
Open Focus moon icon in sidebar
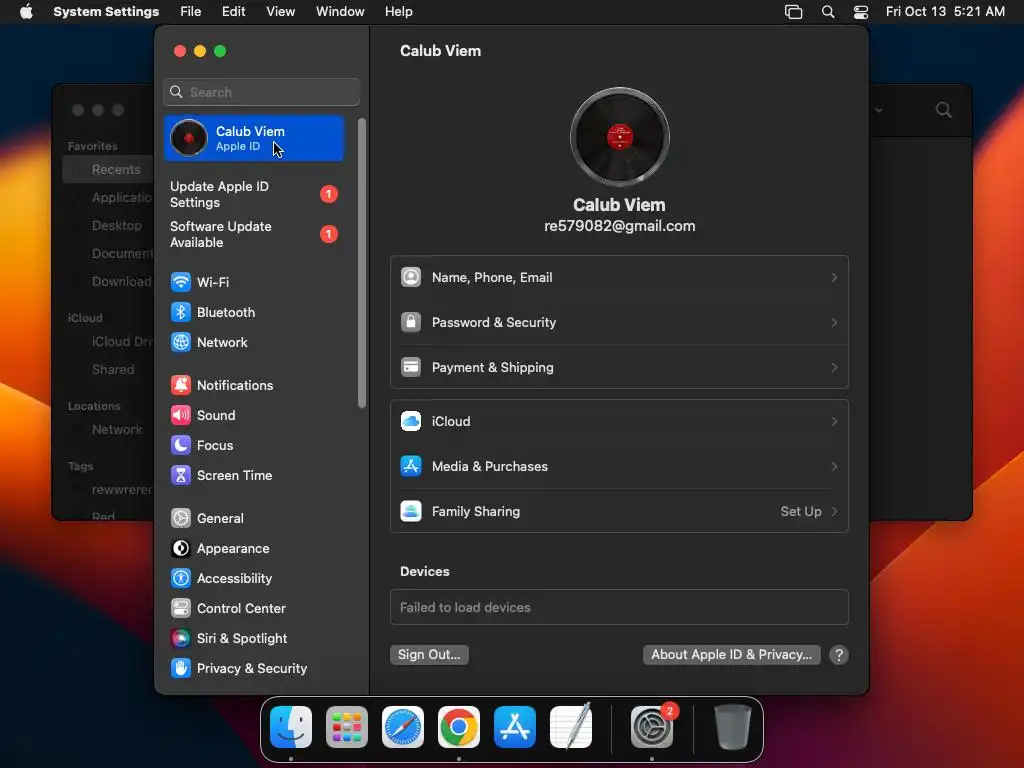point(180,445)
